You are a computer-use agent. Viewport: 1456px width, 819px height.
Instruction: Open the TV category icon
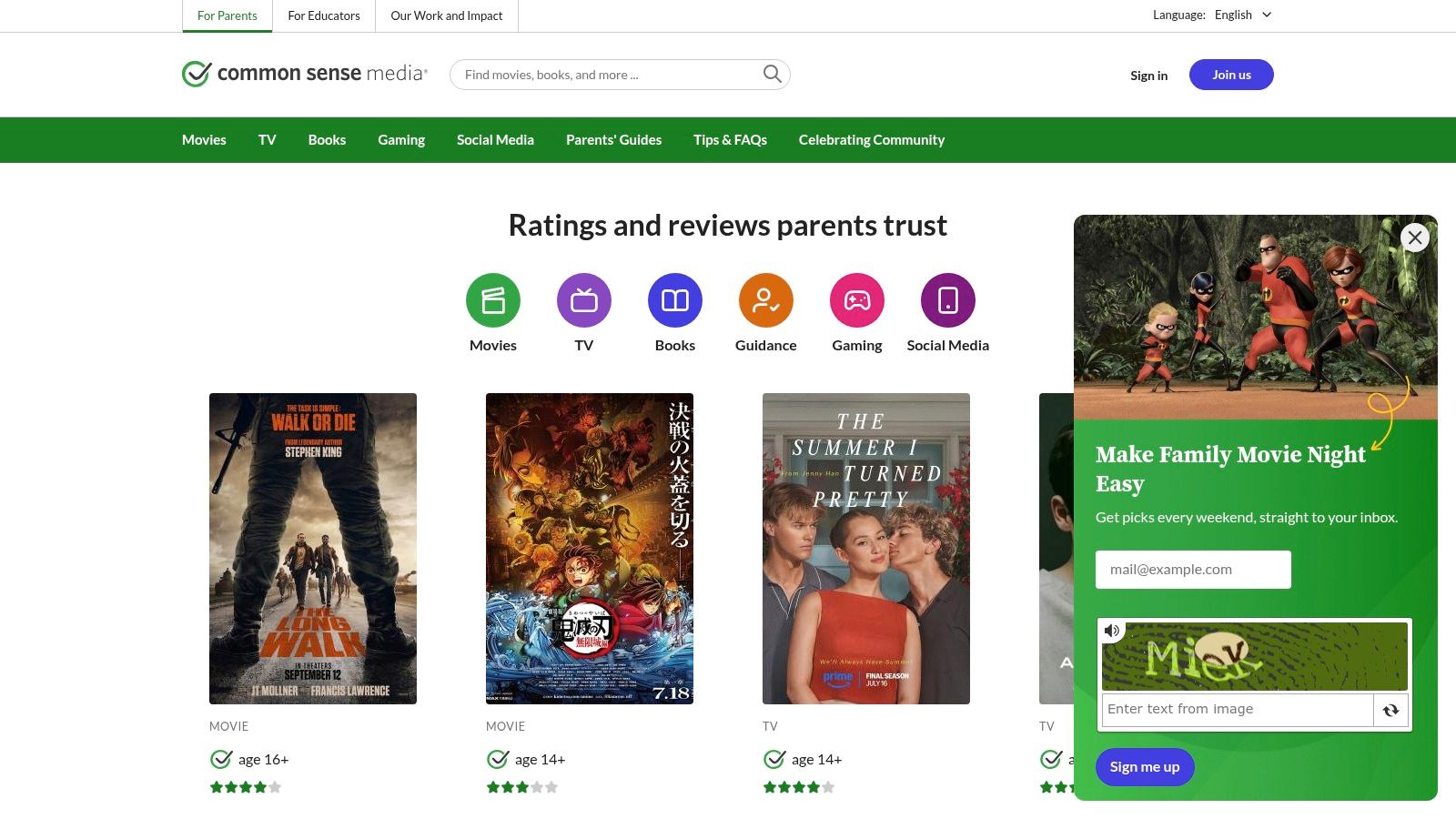[x=583, y=299]
